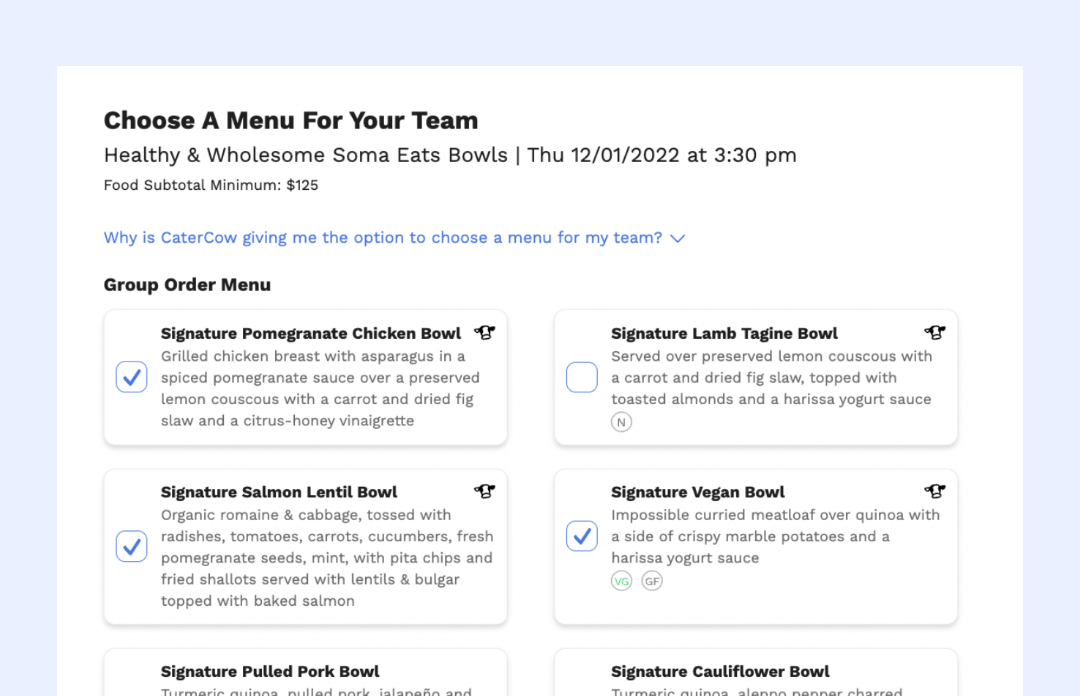Click cow icon on Salmon Lentil Bowl card
Viewport: 1080px width, 696px height.
pyautogui.click(x=485, y=491)
